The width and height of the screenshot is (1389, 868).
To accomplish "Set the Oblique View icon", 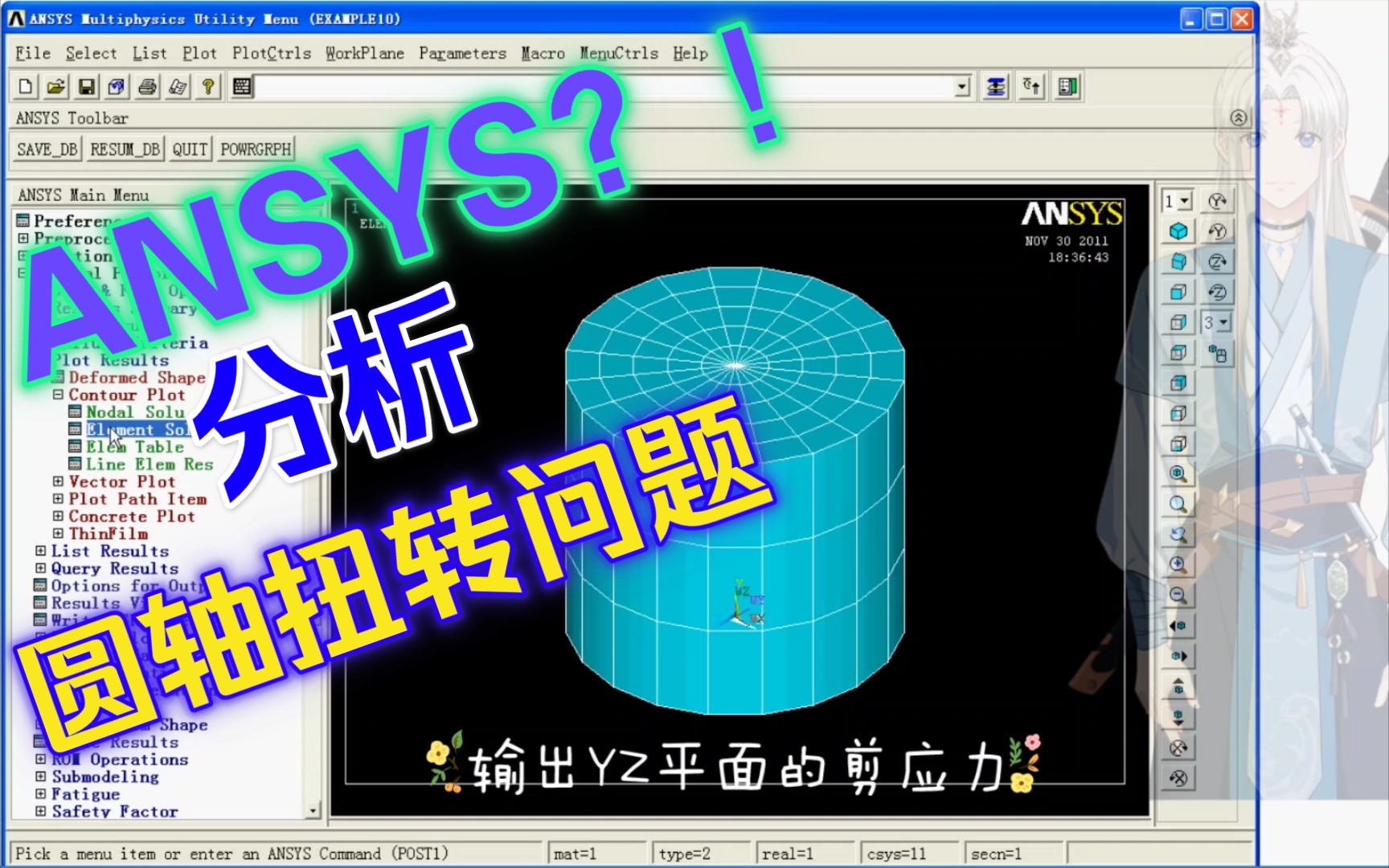I will coord(1178,262).
